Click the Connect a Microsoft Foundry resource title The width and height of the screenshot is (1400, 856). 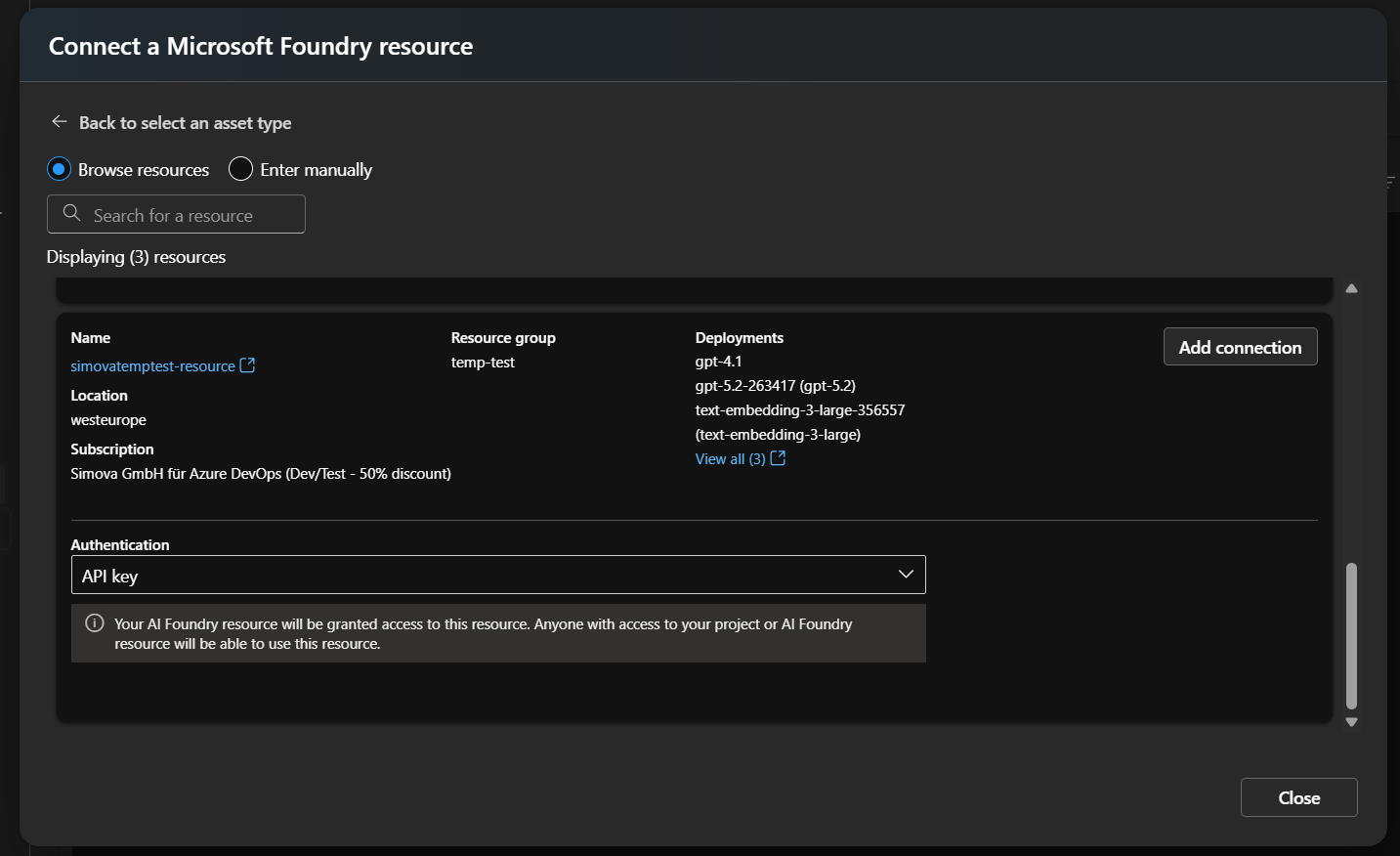261,46
